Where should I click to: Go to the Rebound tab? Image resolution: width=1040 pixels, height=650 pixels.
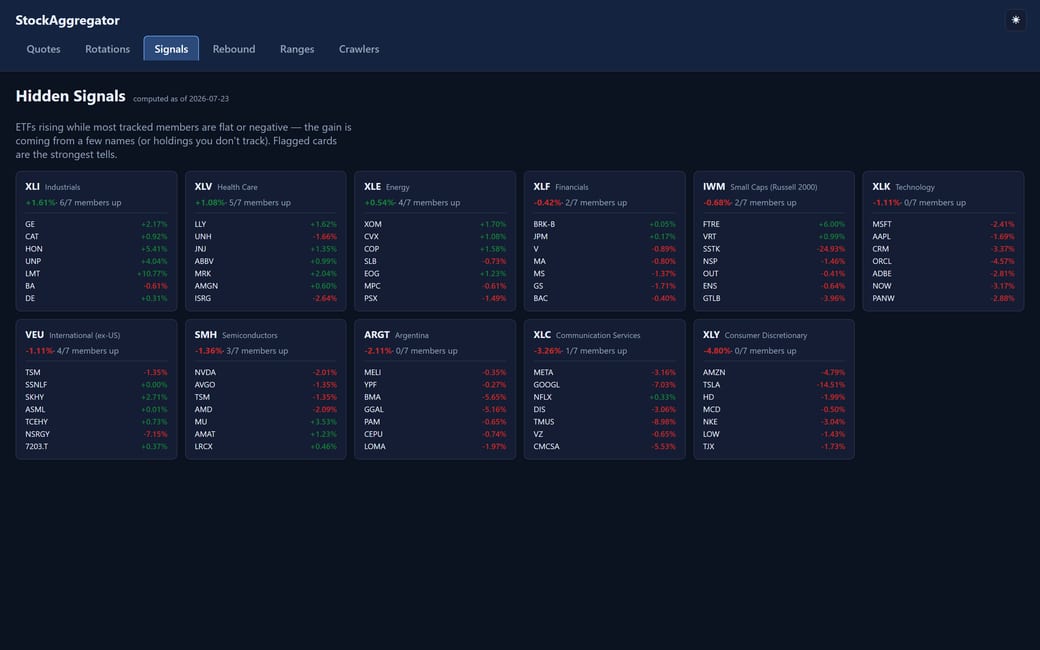point(233,49)
